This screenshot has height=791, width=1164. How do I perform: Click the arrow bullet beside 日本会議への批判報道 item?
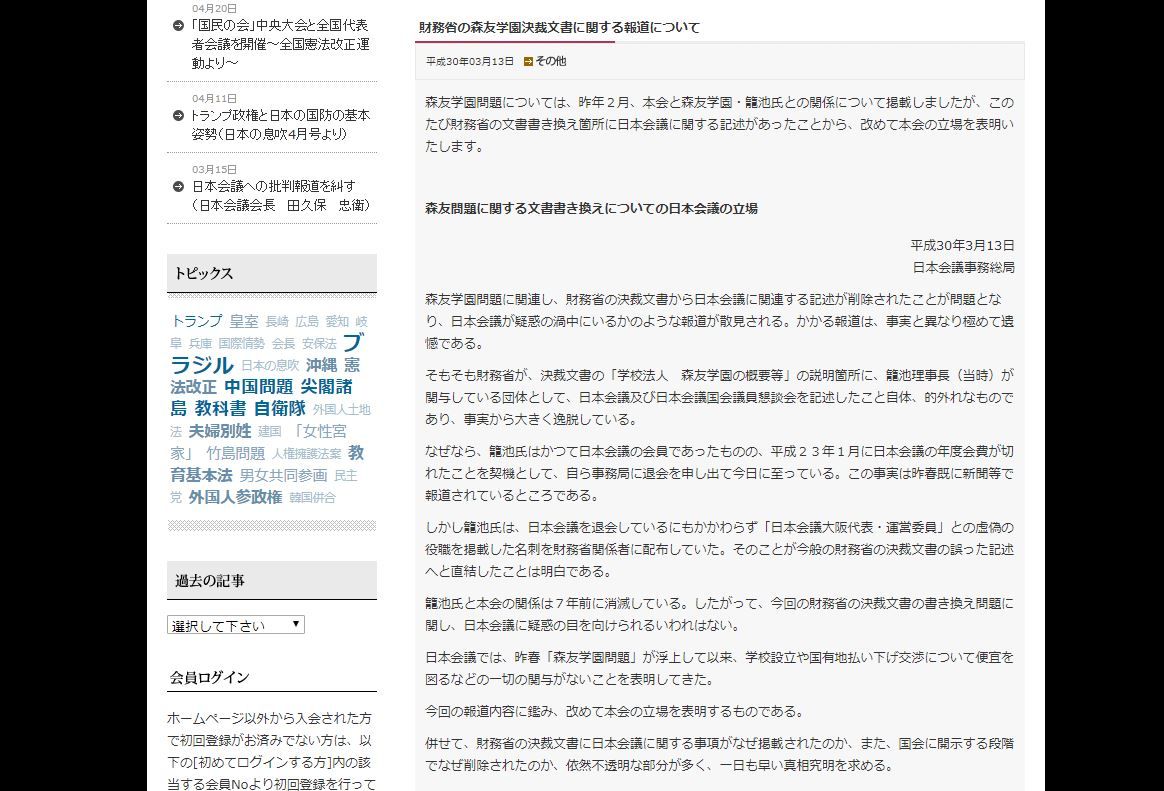click(x=178, y=187)
